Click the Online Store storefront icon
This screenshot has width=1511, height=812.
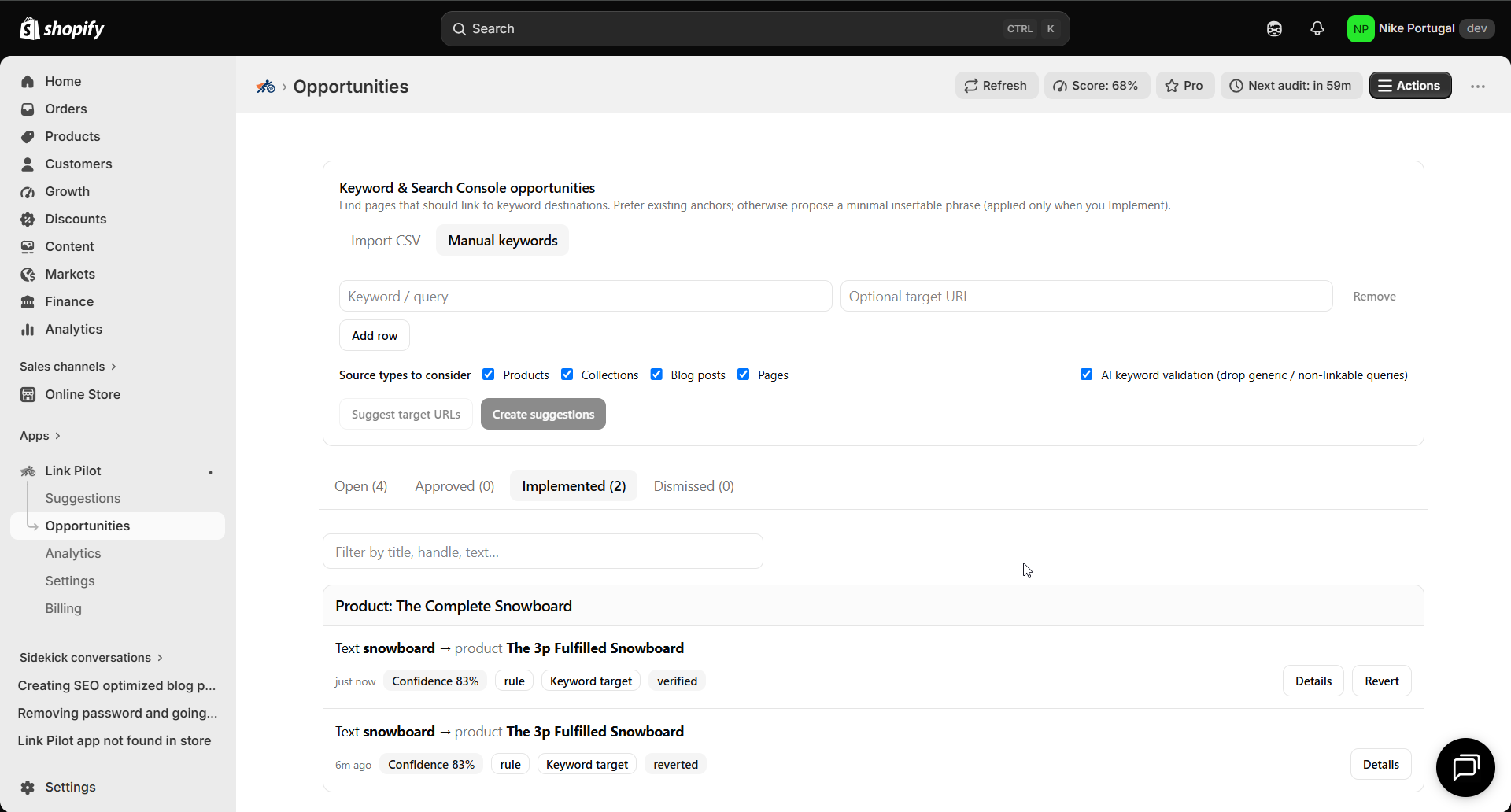28,394
